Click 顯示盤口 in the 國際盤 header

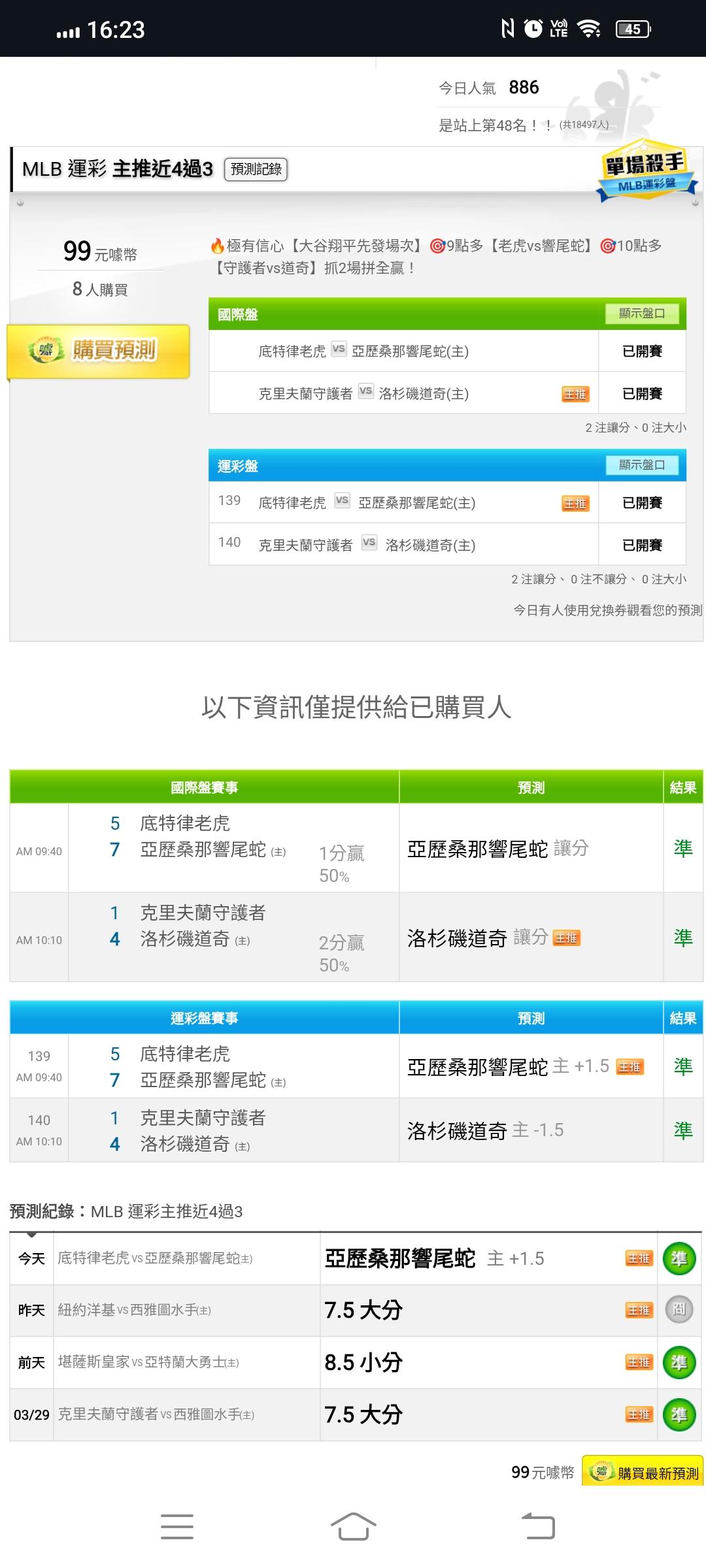[x=641, y=314]
